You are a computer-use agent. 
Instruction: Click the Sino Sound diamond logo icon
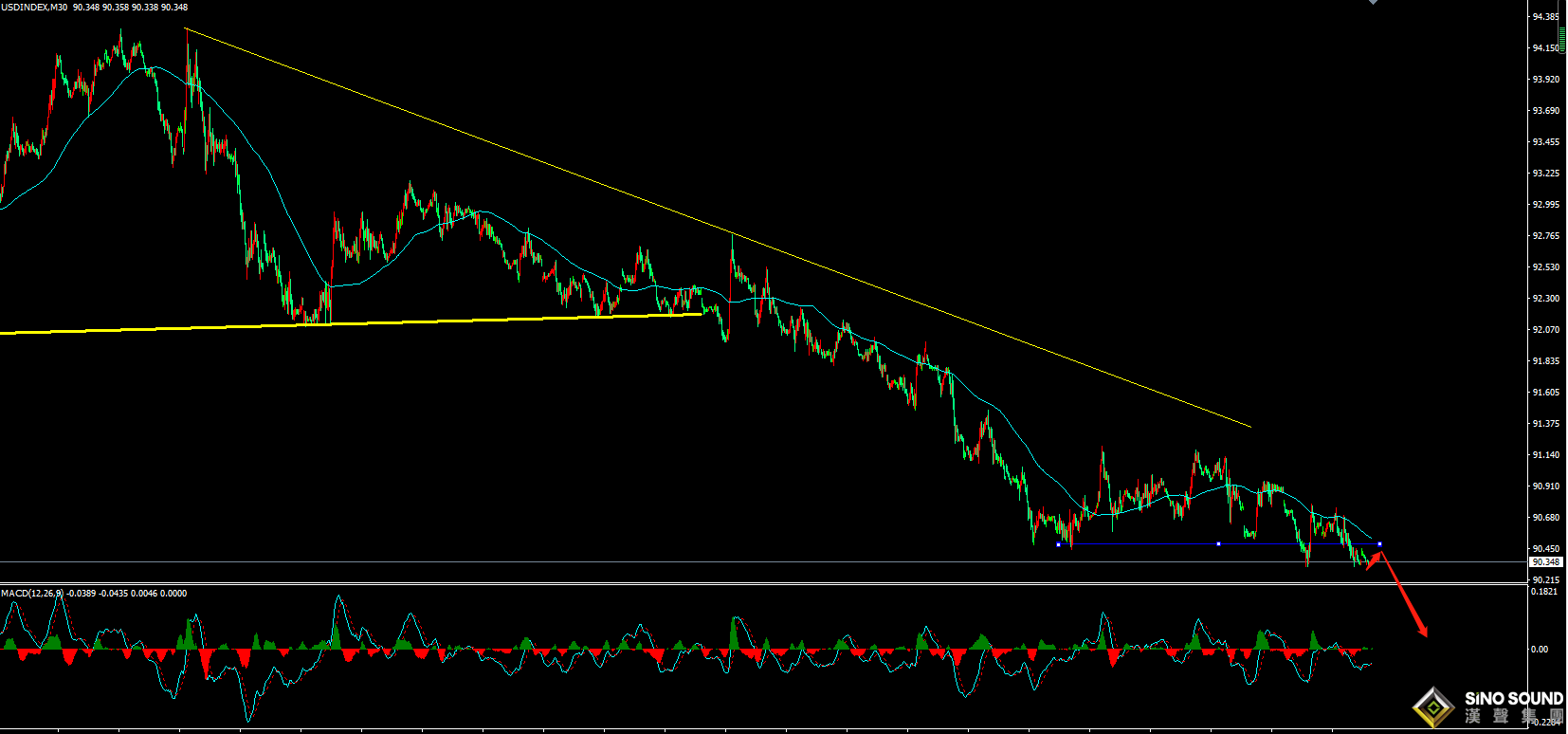point(1434,707)
